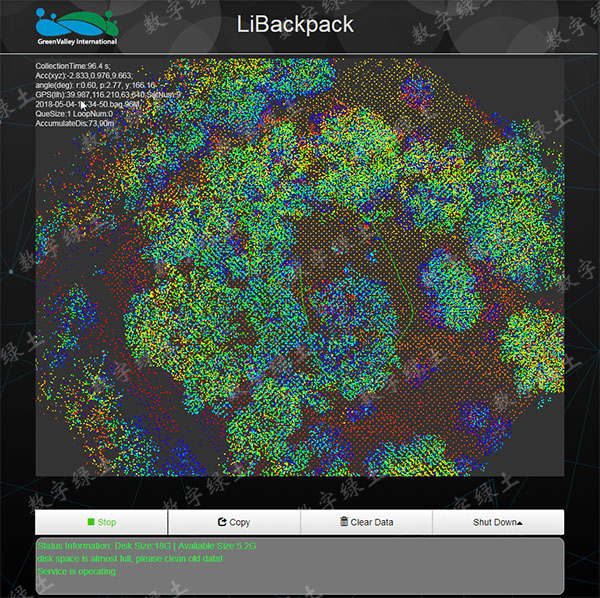Click the 2018-05-04 bag file name
This screenshot has width=600, height=598.
coord(87,104)
